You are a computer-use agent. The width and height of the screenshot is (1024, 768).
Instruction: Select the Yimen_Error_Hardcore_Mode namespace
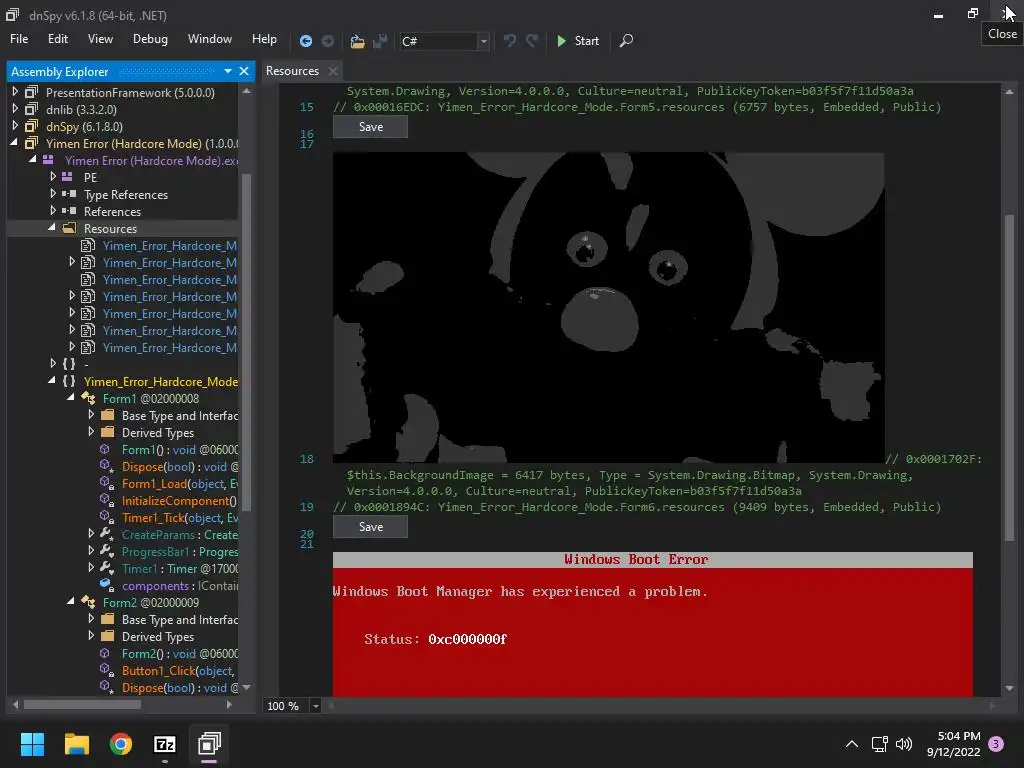coord(161,382)
